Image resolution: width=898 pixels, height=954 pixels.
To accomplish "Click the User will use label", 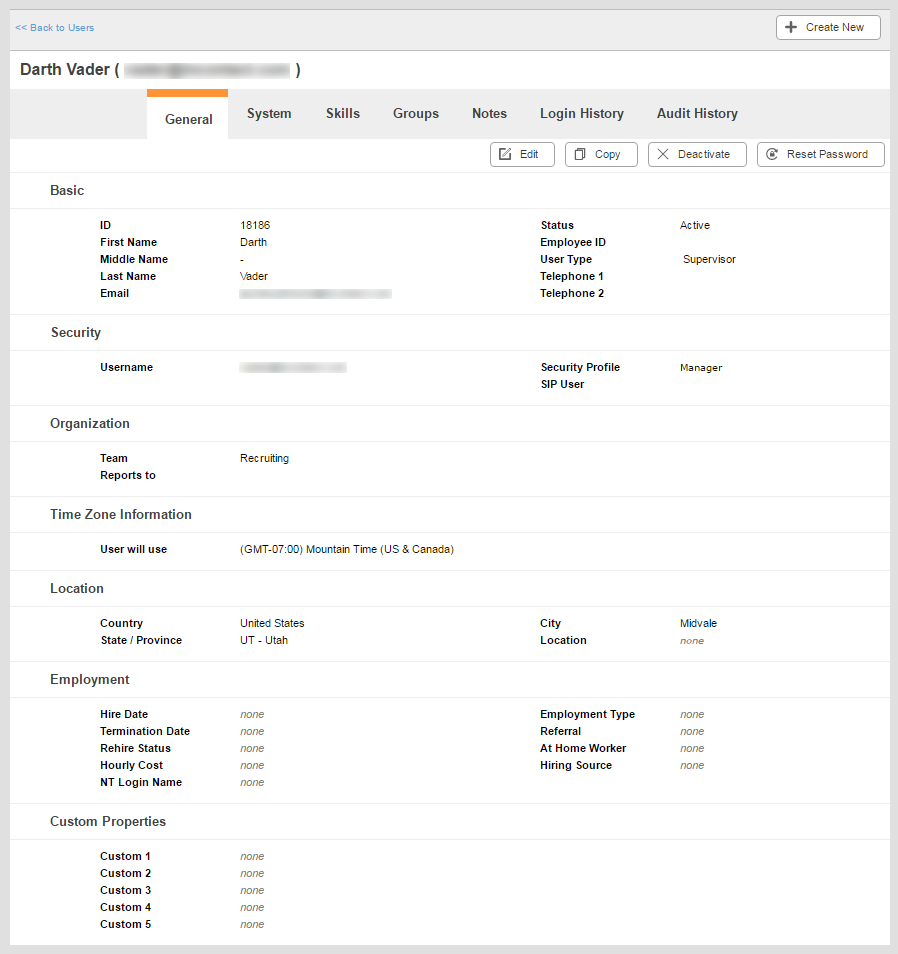I will (x=133, y=549).
